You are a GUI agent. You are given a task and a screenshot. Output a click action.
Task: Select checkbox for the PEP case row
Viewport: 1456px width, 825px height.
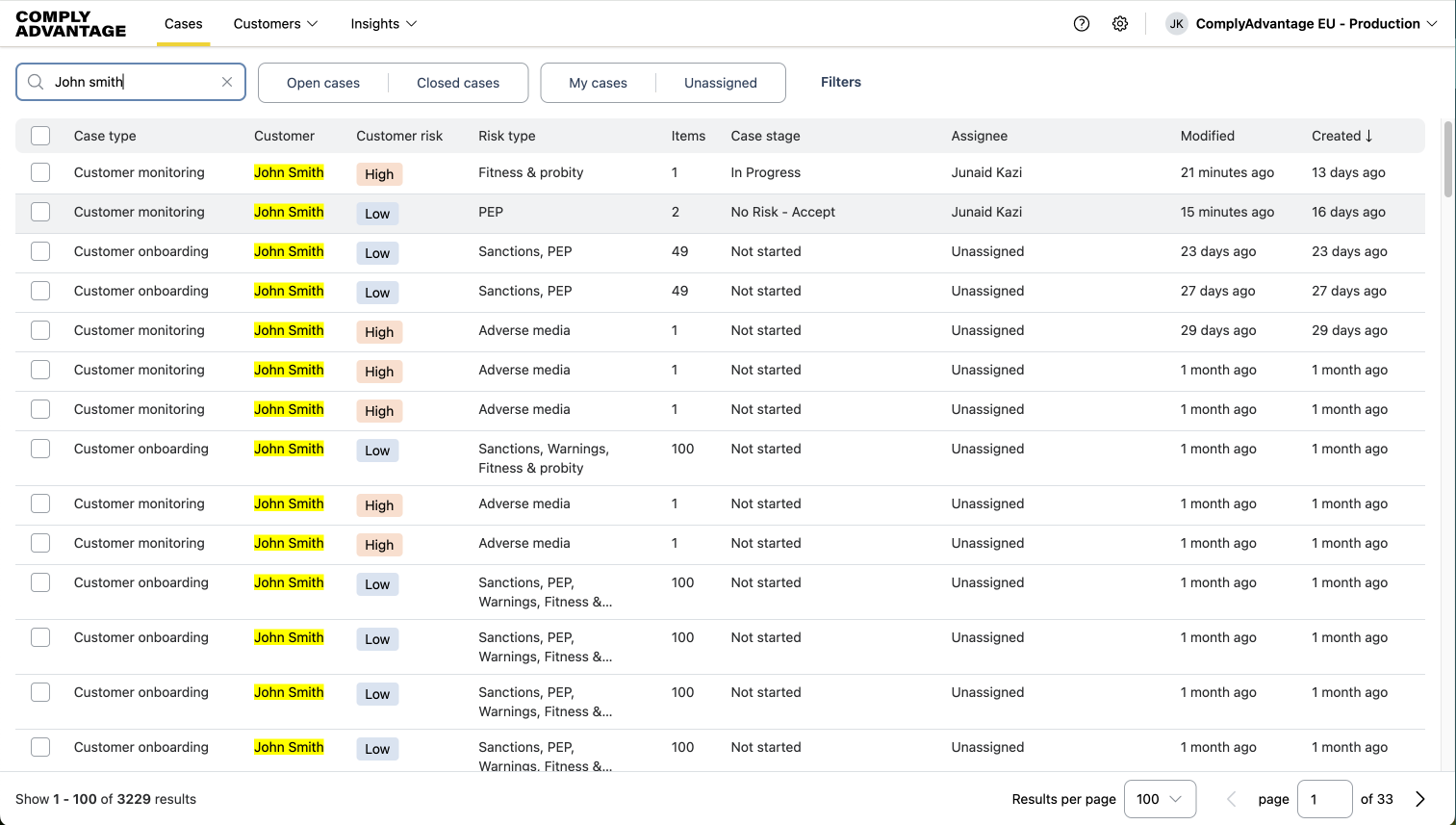(x=40, y=212)
